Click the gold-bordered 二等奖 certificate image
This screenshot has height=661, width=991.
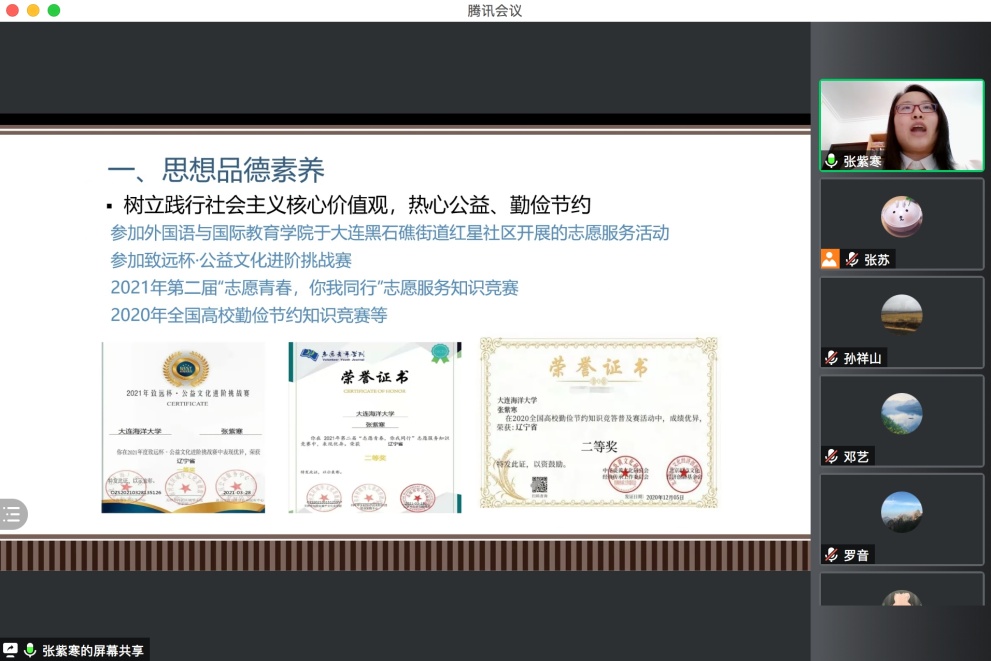(598, 422)
